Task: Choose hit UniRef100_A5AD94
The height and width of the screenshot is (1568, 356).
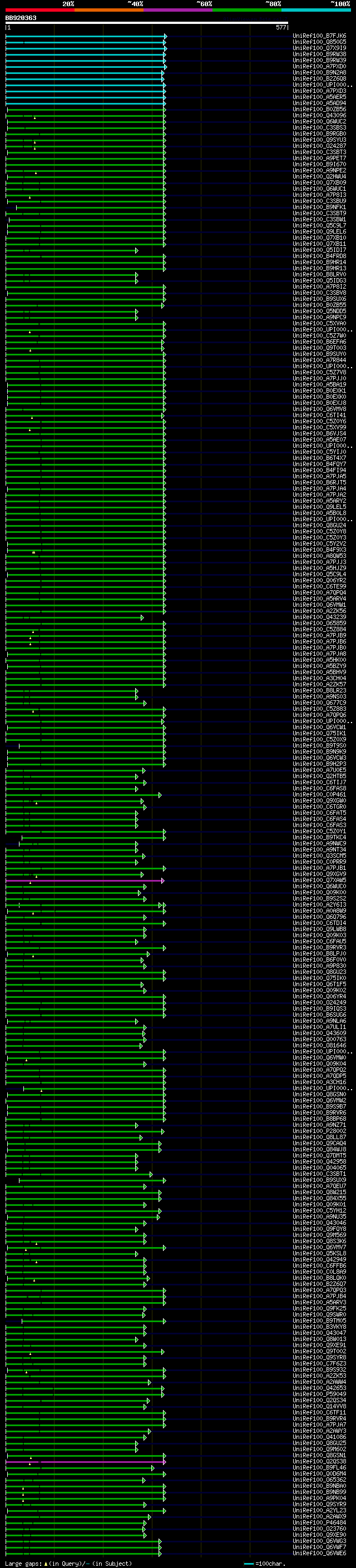Action: point(319,103)
